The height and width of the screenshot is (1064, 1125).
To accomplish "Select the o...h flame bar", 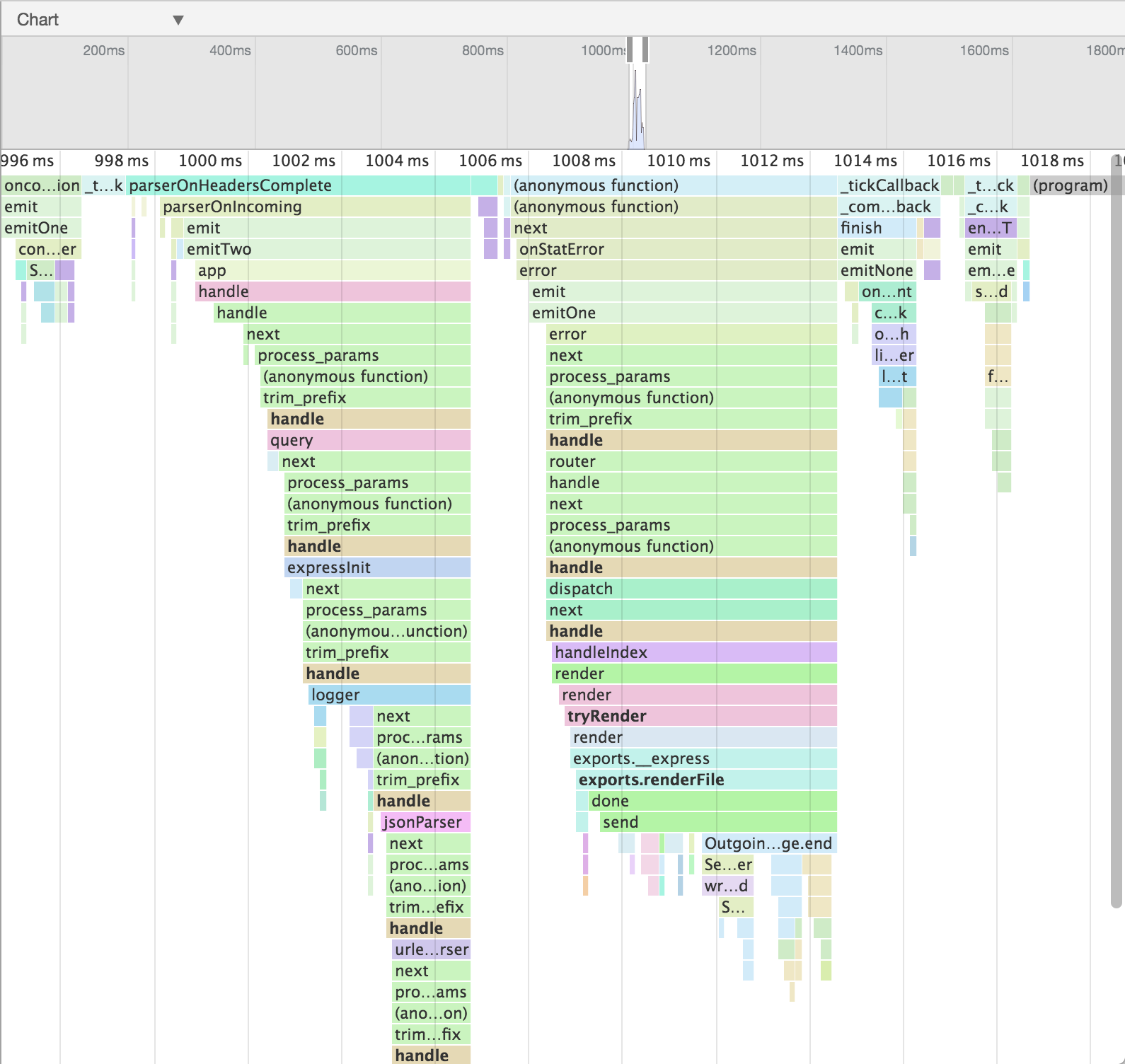I will 894,334.
